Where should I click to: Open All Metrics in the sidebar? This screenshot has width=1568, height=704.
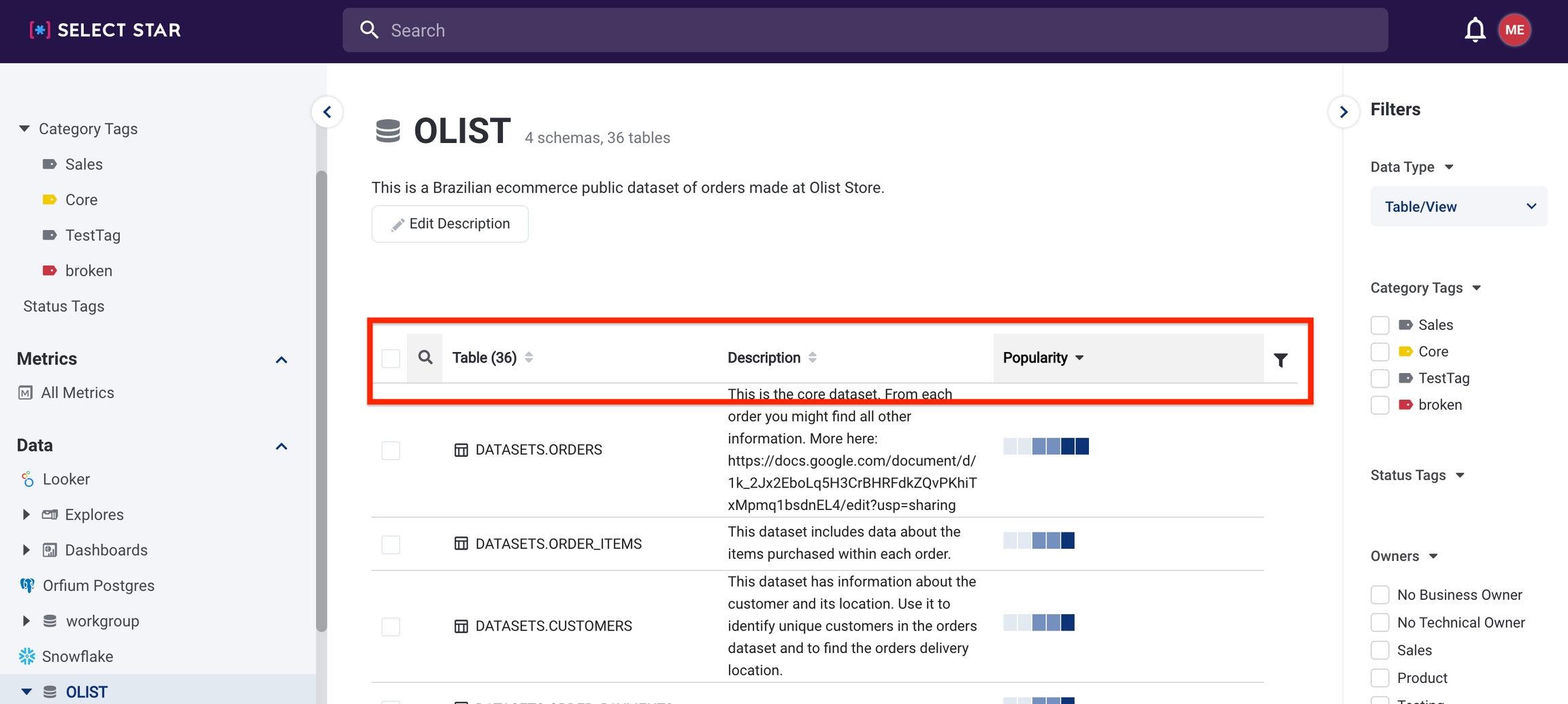point(77,393)
